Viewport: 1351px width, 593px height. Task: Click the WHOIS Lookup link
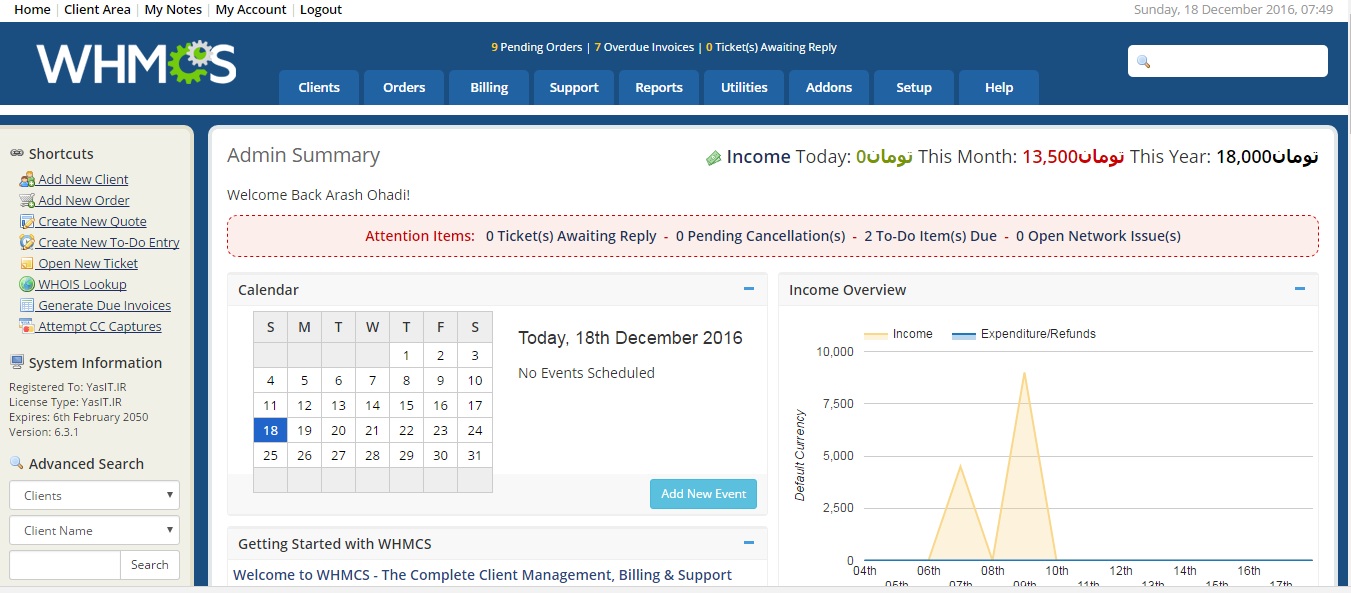[x=83, y=285]
